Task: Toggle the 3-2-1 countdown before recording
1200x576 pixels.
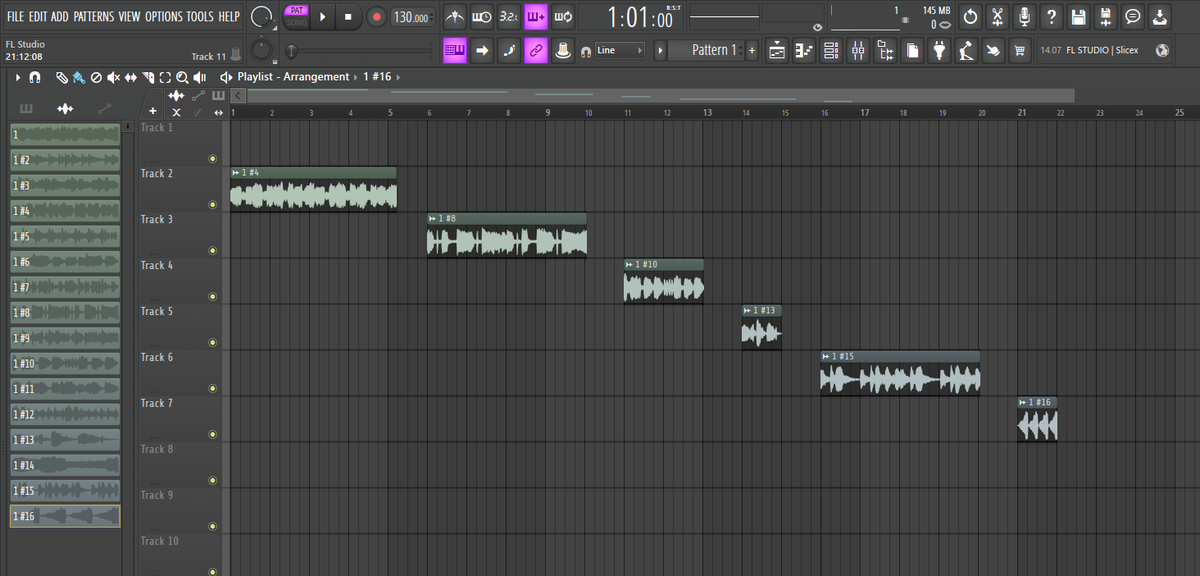Action: pos(508,17)
